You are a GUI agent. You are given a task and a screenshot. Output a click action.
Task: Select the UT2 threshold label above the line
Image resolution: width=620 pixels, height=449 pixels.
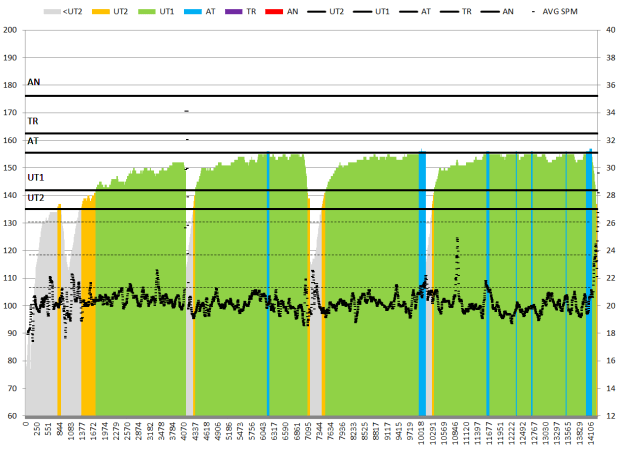pyautogui.click(x=35, y=197)
